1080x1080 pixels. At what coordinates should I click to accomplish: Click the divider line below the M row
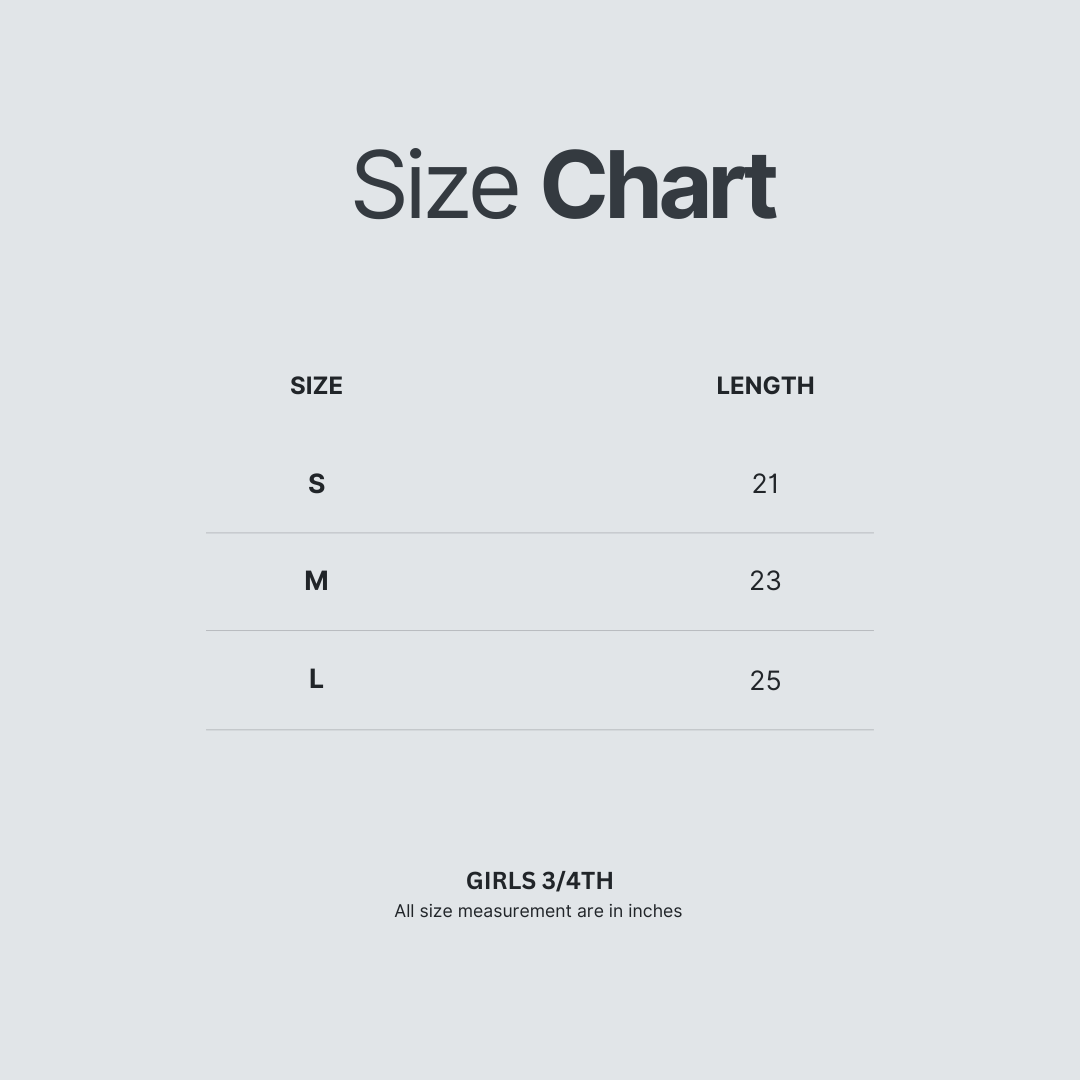pyautogui.click(x=540, y=630)
